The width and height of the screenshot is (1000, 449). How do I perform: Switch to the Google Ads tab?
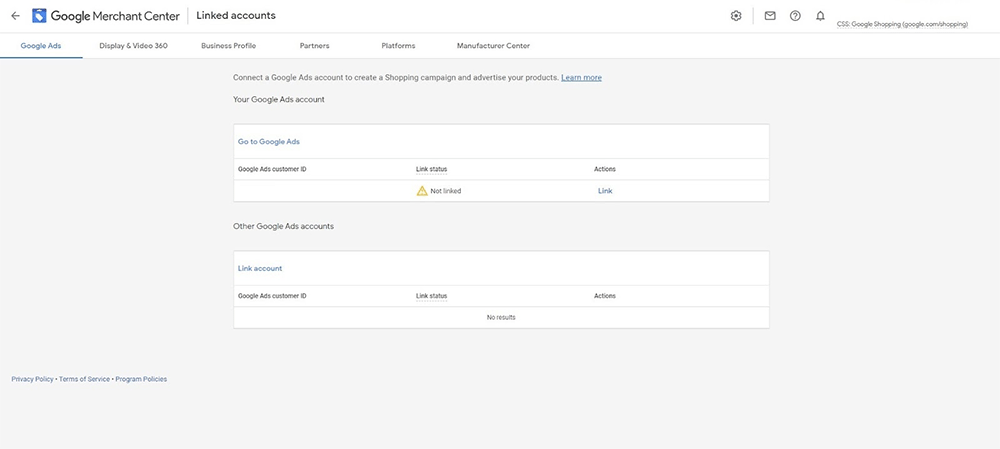41,46
